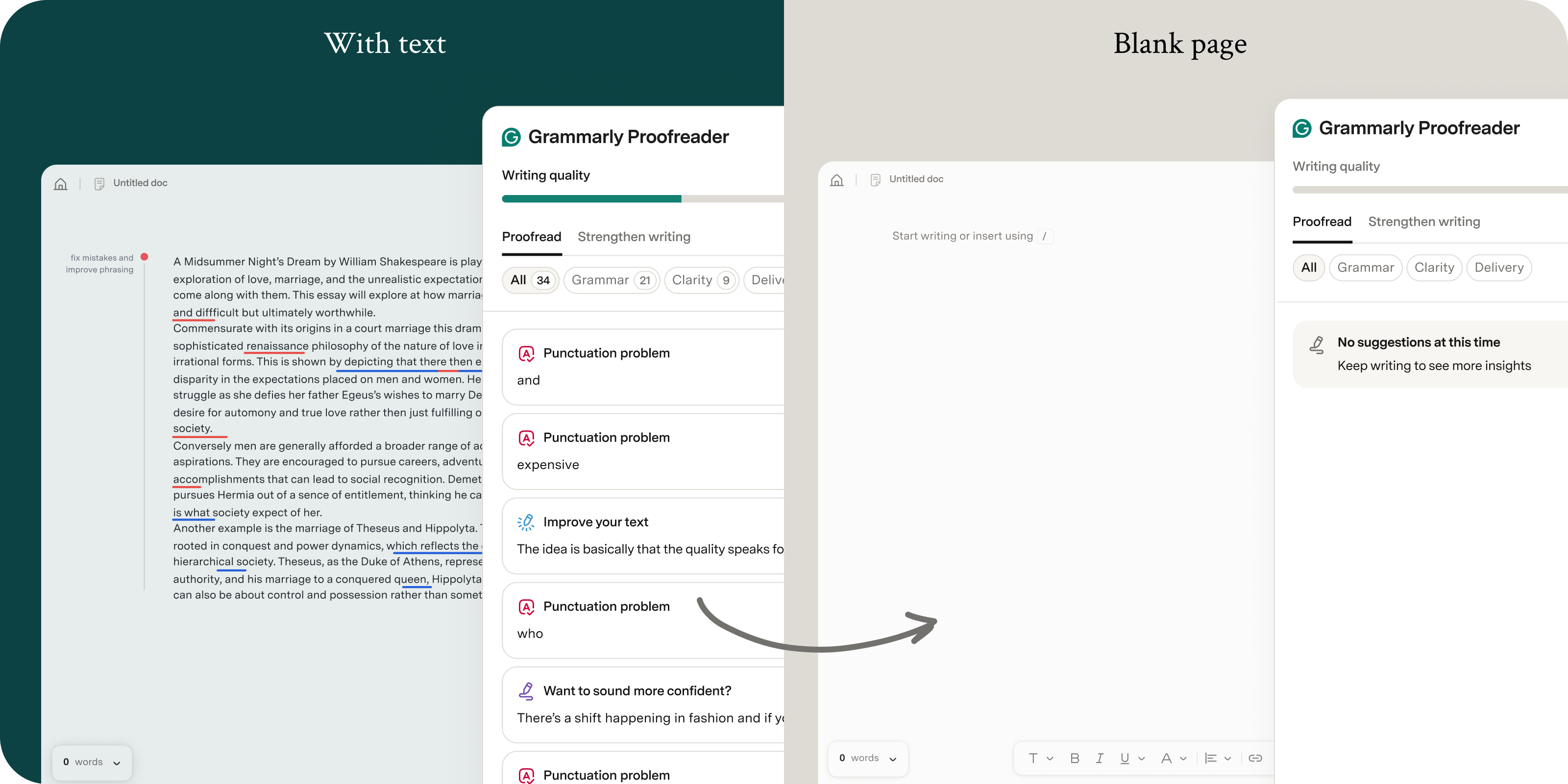Open the Punctuation problem card for 'and'

(643, 367)
